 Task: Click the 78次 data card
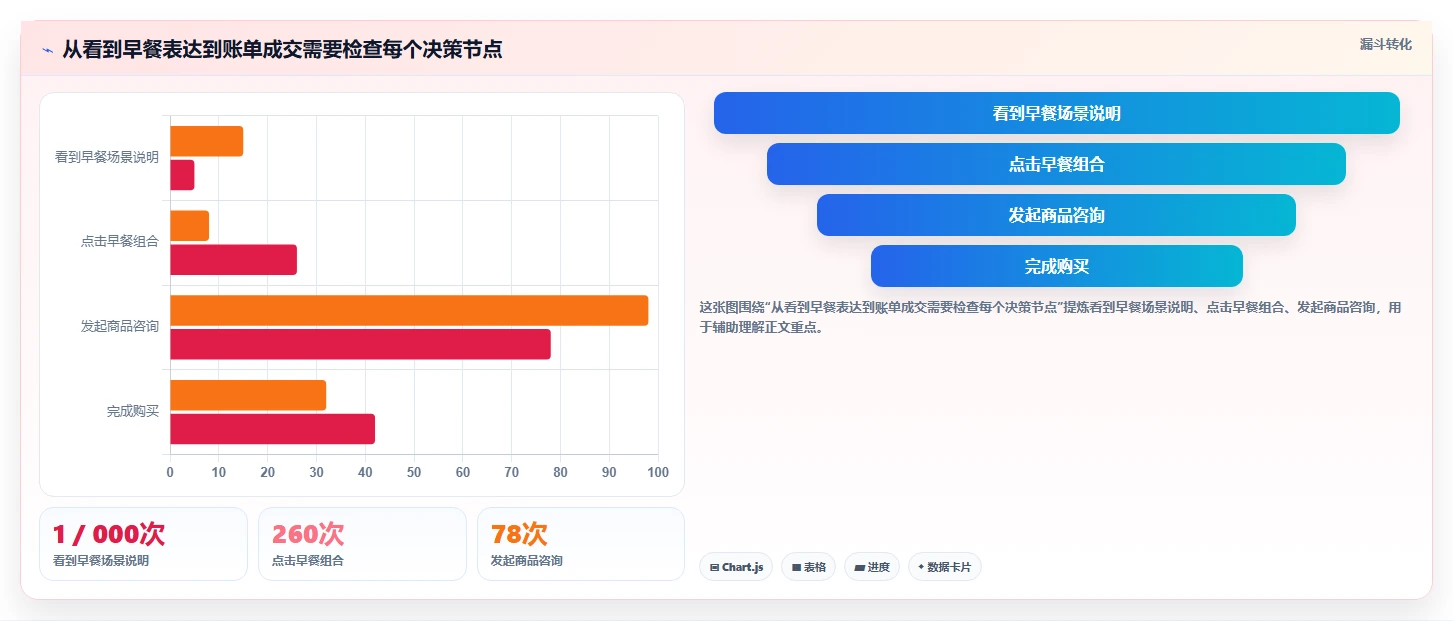(581, 544)
